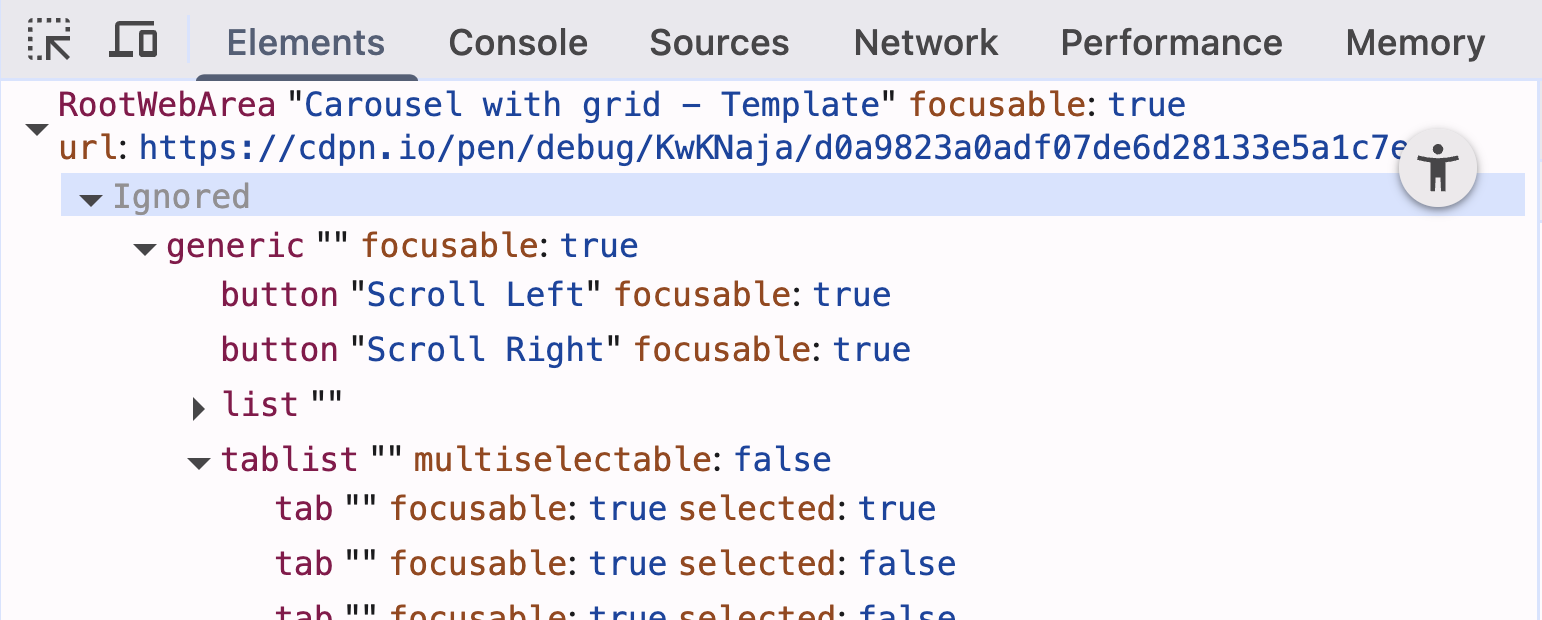The width and height of the screenshot is (1542, 620).
Task: Select the Scroll Left button node
Action: [450, 294]
